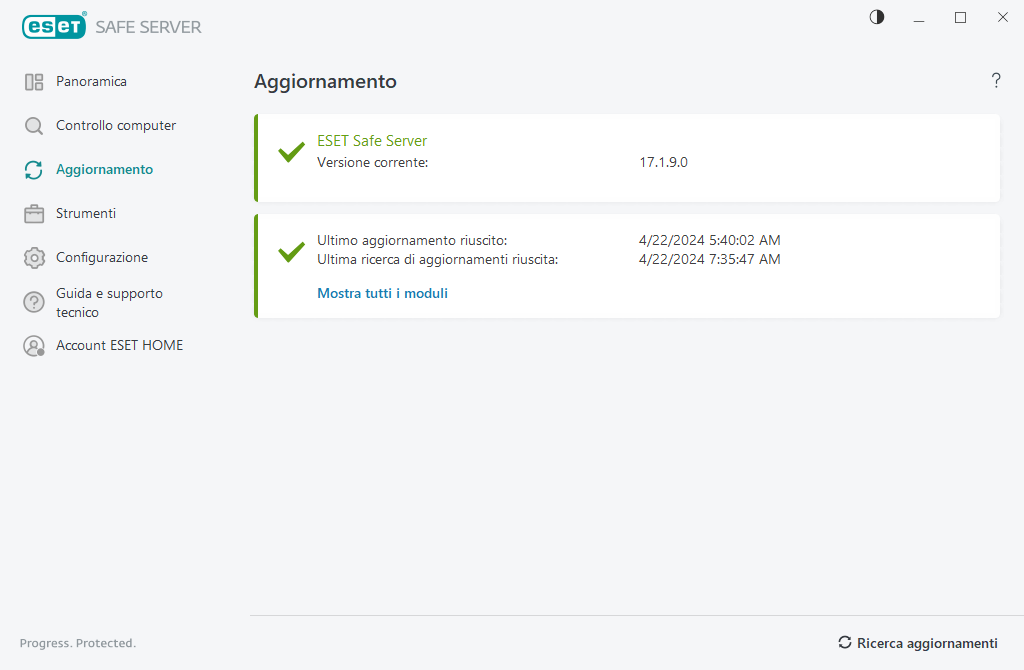Click the ESET Safe Server logo

(x=111, y=27)
